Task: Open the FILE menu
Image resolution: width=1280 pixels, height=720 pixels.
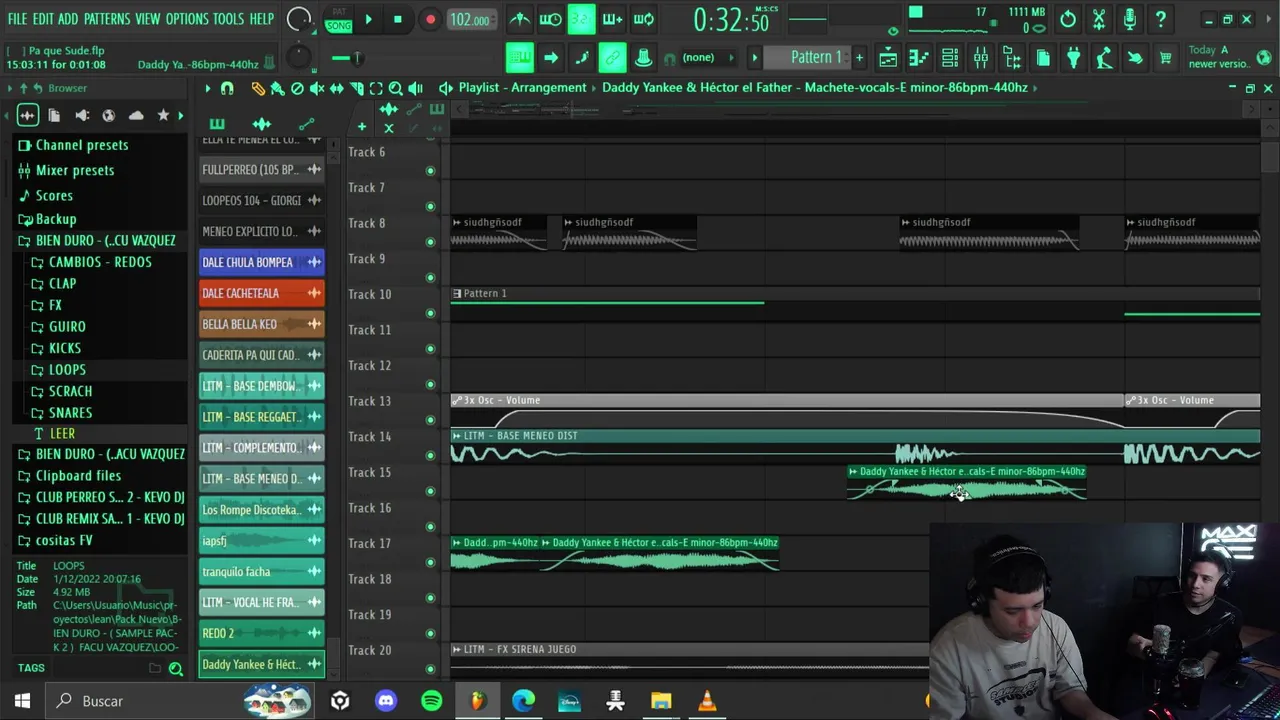Action: coord(17,19)
